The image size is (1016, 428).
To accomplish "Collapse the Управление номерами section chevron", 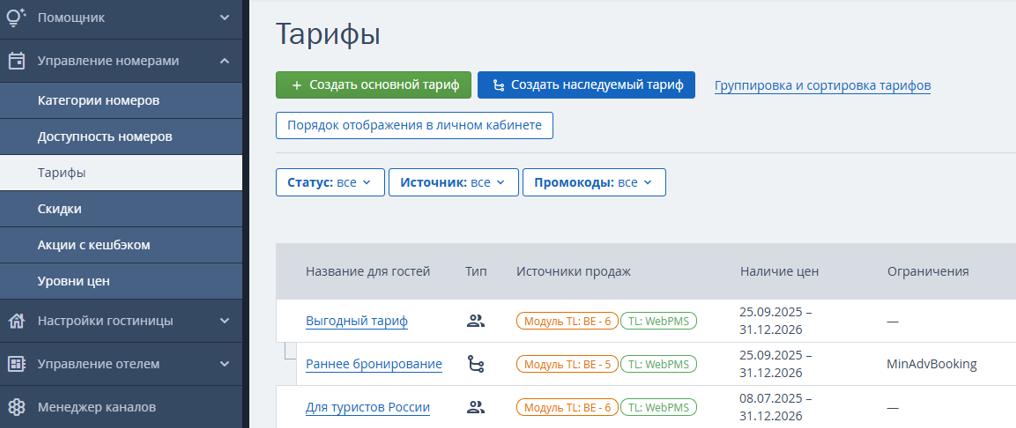I will pos(224,61).
